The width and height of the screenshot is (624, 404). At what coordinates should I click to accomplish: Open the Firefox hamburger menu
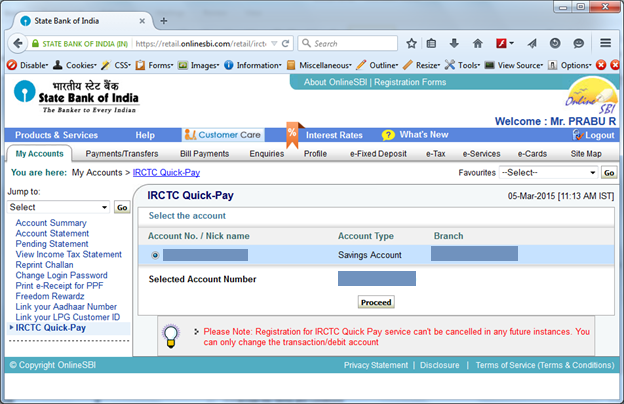605,43
